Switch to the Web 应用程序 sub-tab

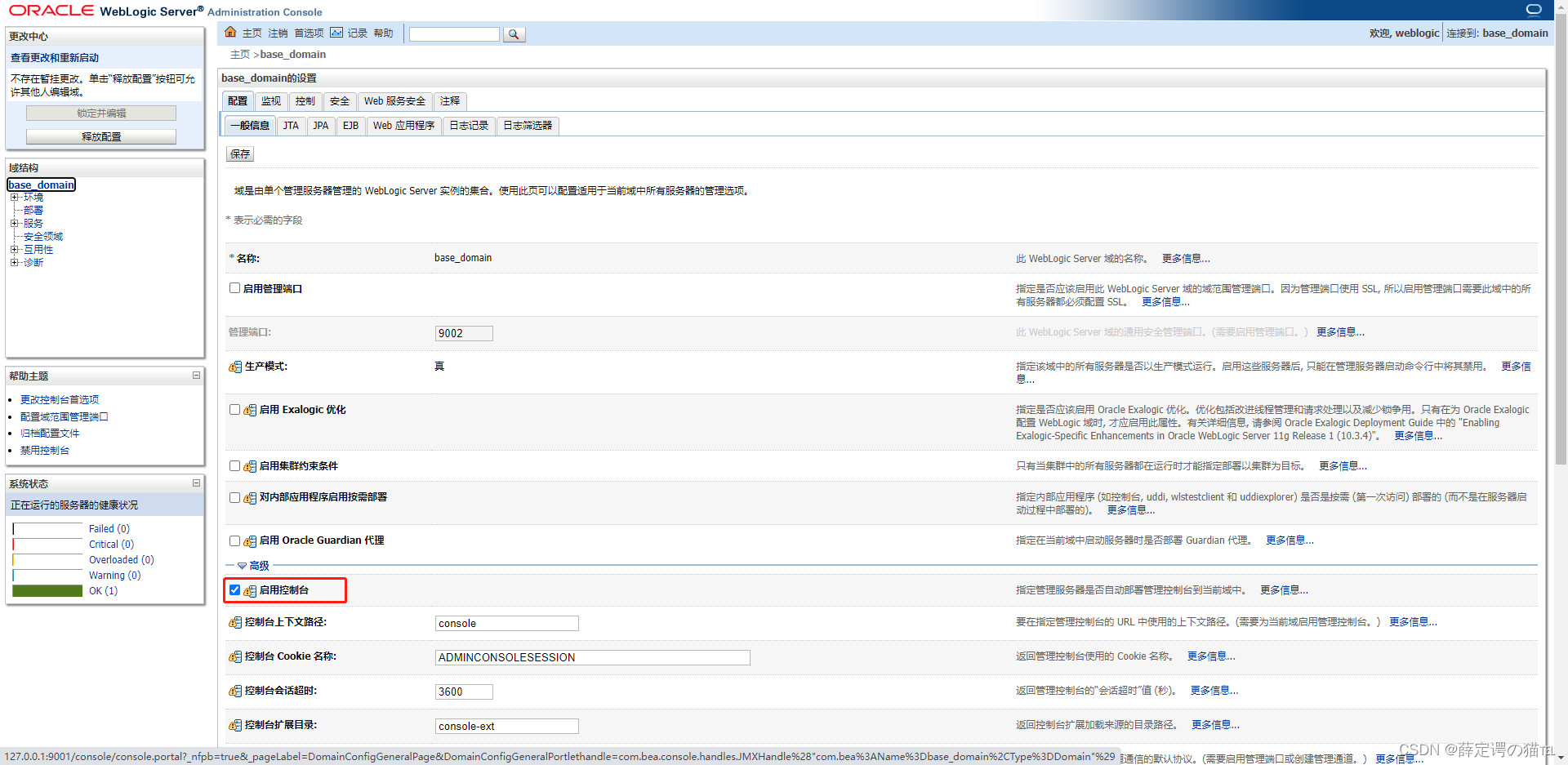point(403,126)
